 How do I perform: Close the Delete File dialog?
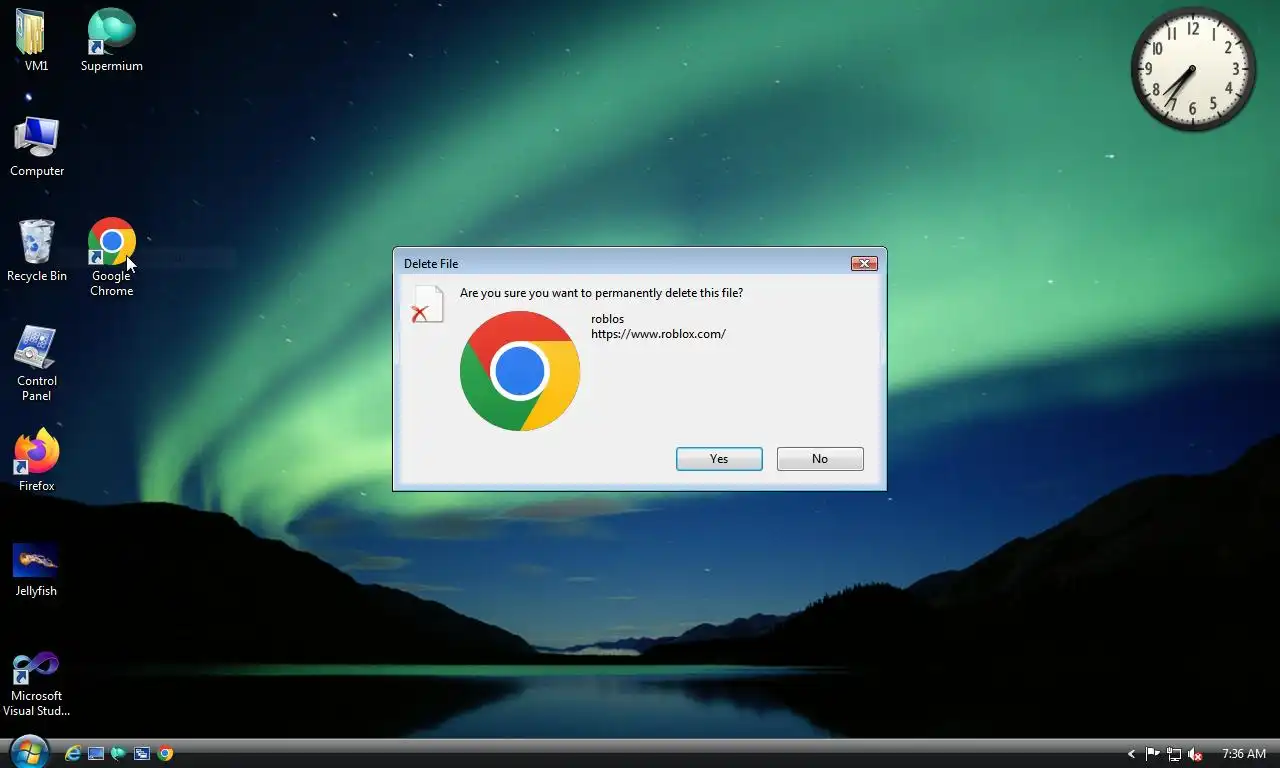tap(864, 263)
